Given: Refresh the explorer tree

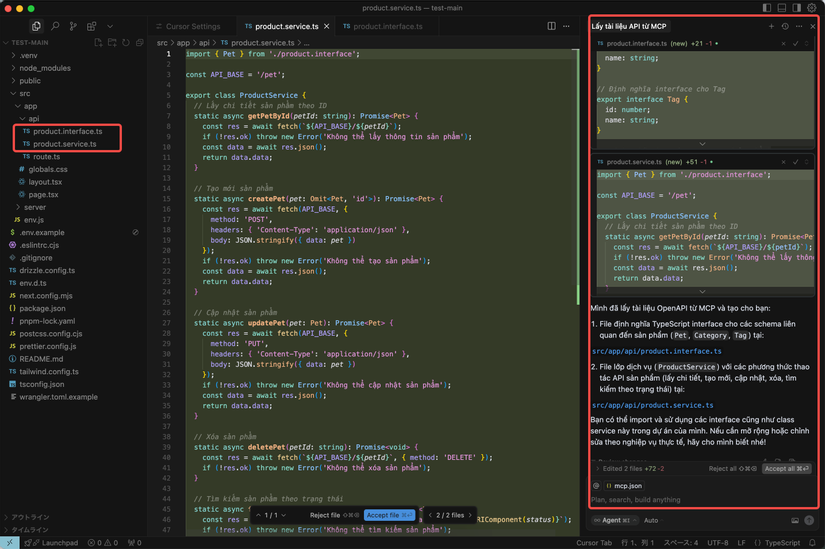Looking at the screenshot, I should pos(126,43).
